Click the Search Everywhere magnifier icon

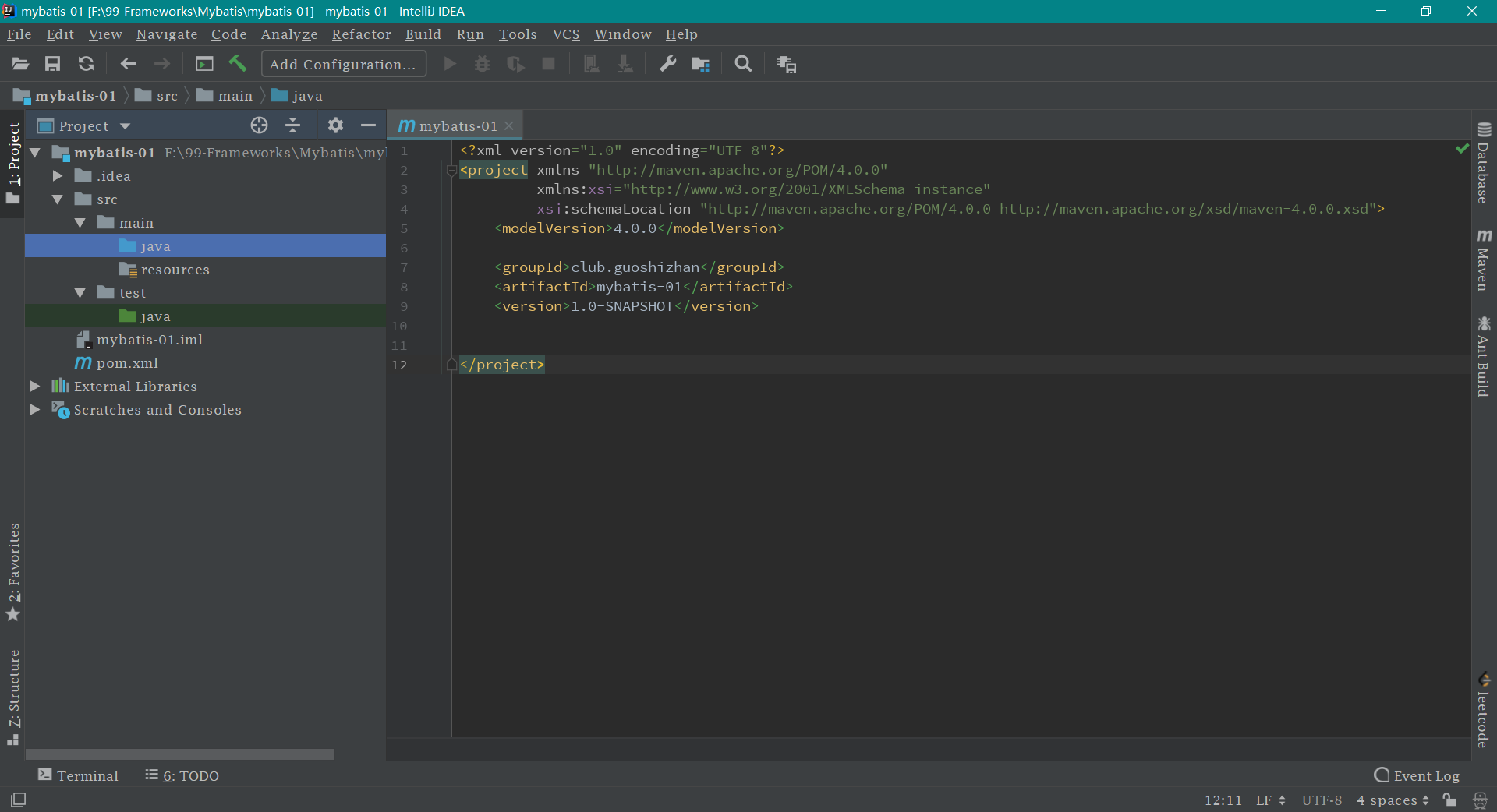click(743, 64)
